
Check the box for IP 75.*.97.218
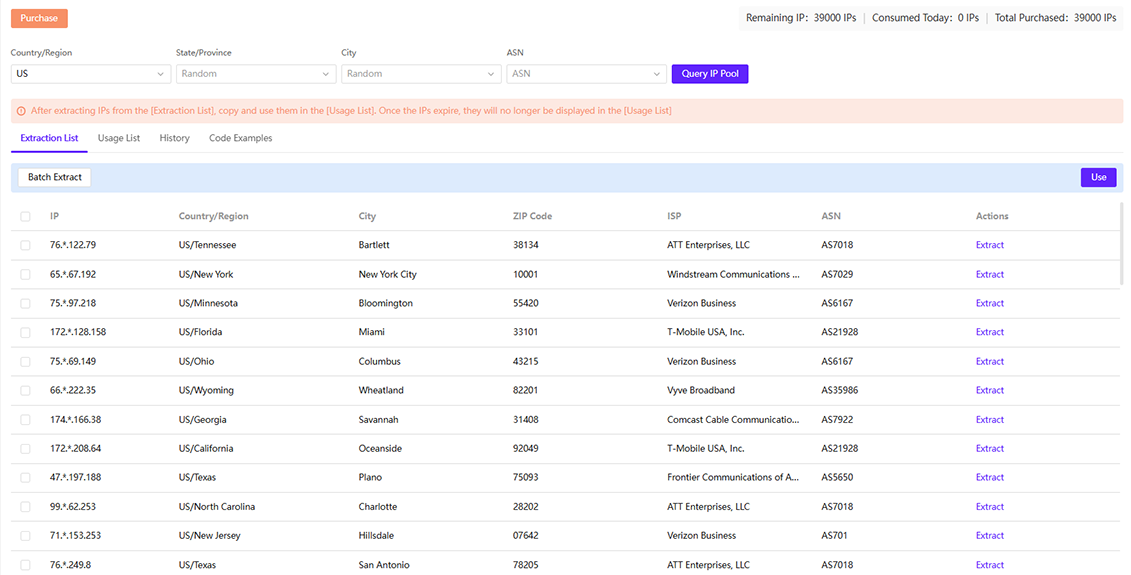[25, 303]
